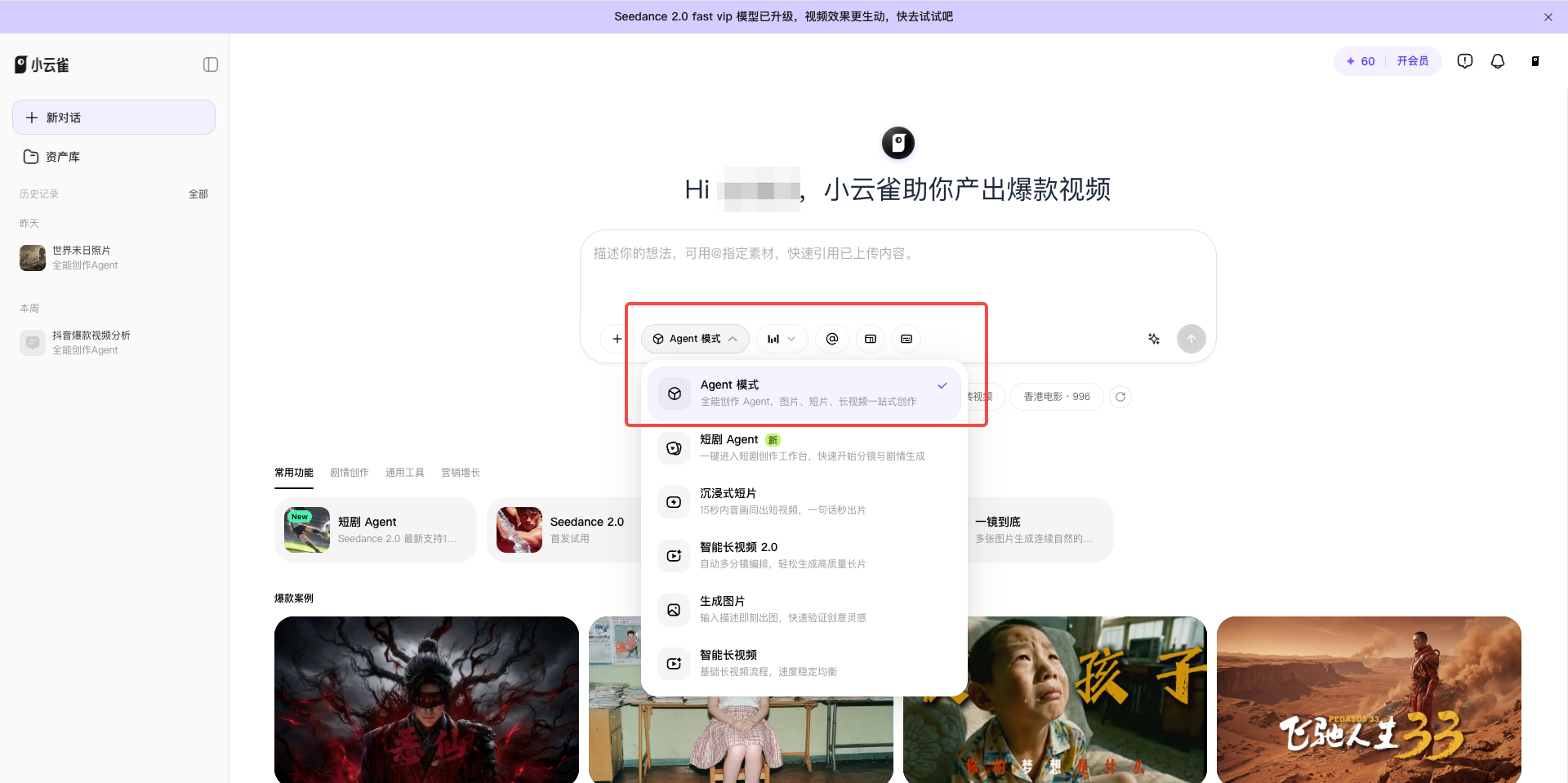Expand the bar chart dropdown selector
Image resolution: width=1568 pixels, height=783 pixels.
click(x=782, y=339)
